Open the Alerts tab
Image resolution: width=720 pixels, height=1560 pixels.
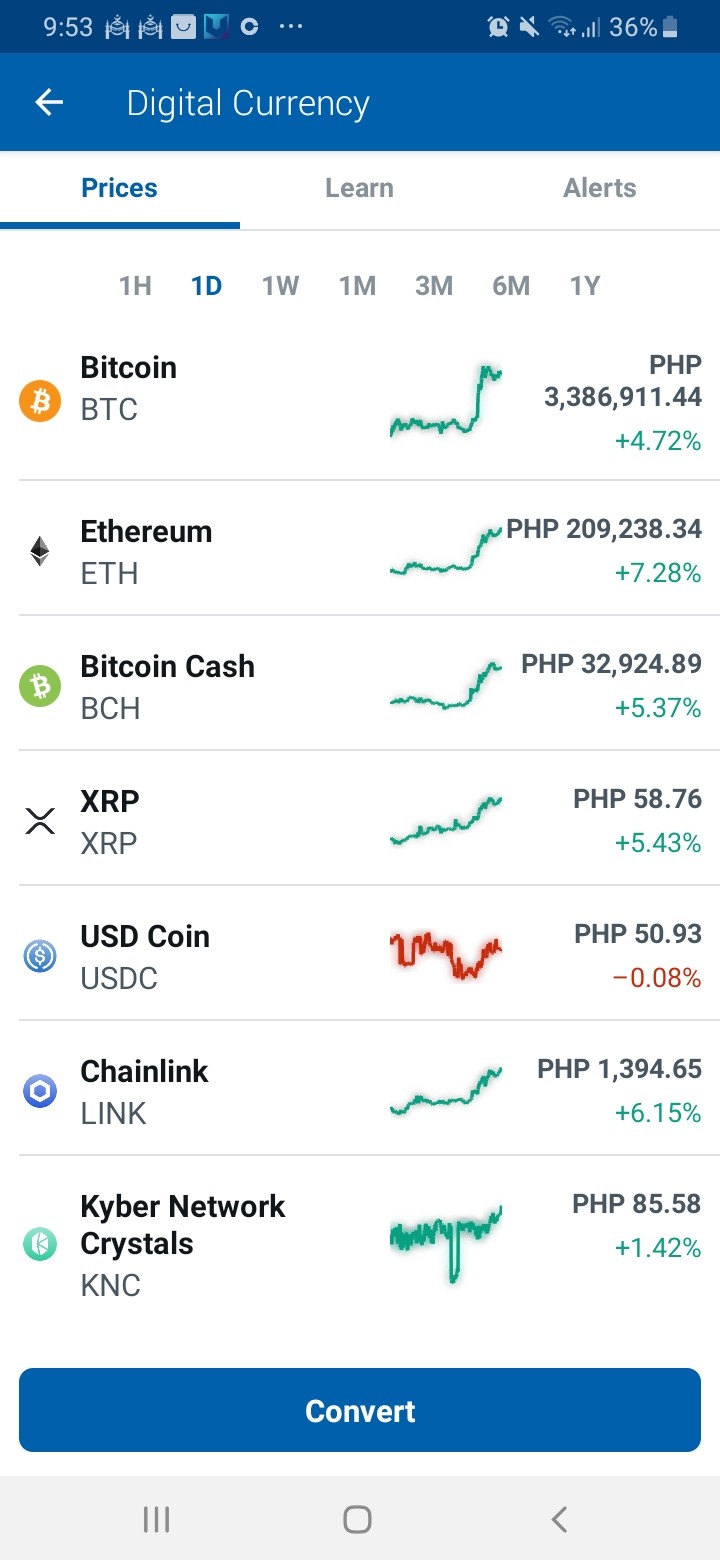coord(600,188)
